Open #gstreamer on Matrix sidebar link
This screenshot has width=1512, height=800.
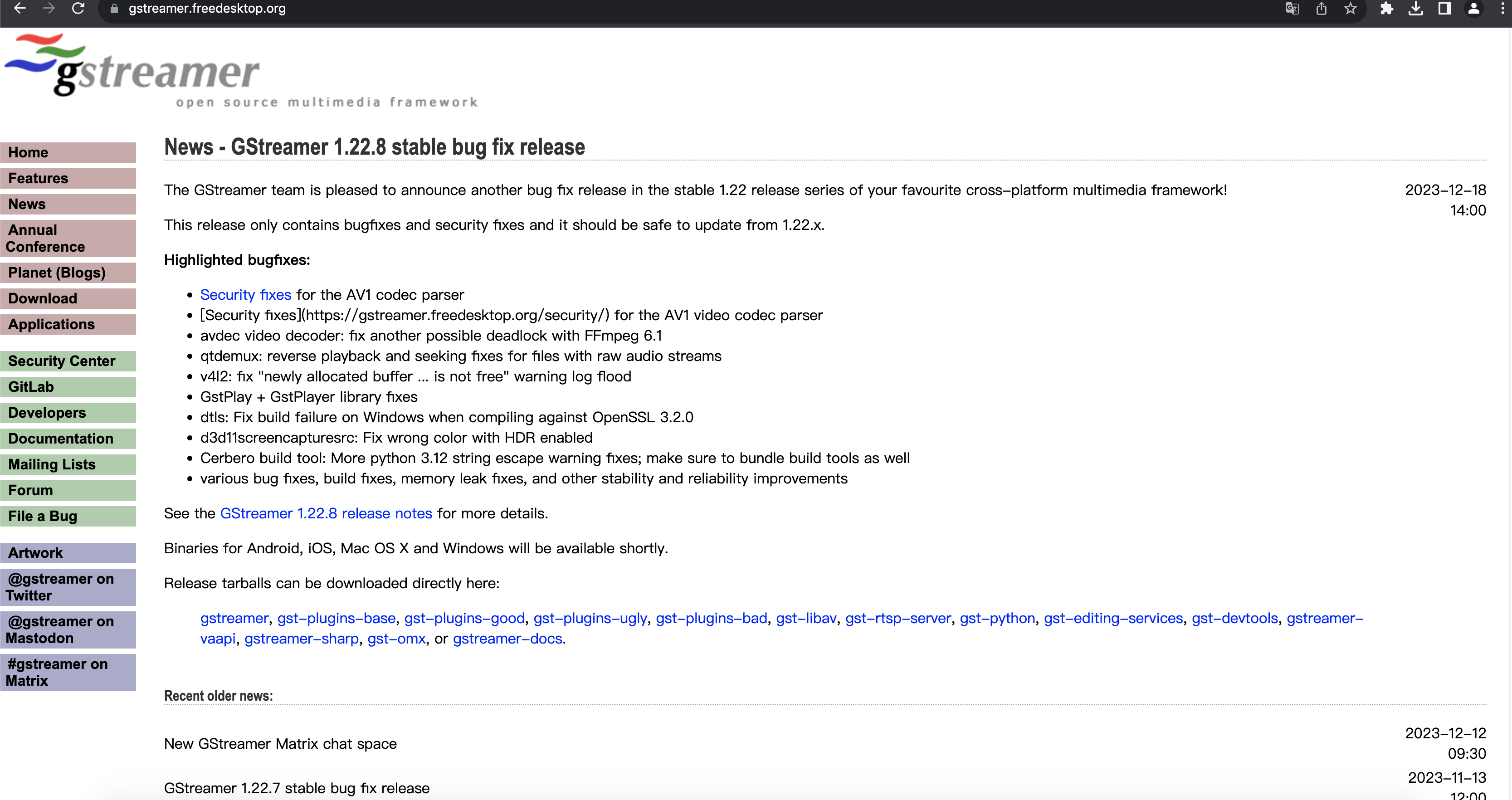click(68, 673)
